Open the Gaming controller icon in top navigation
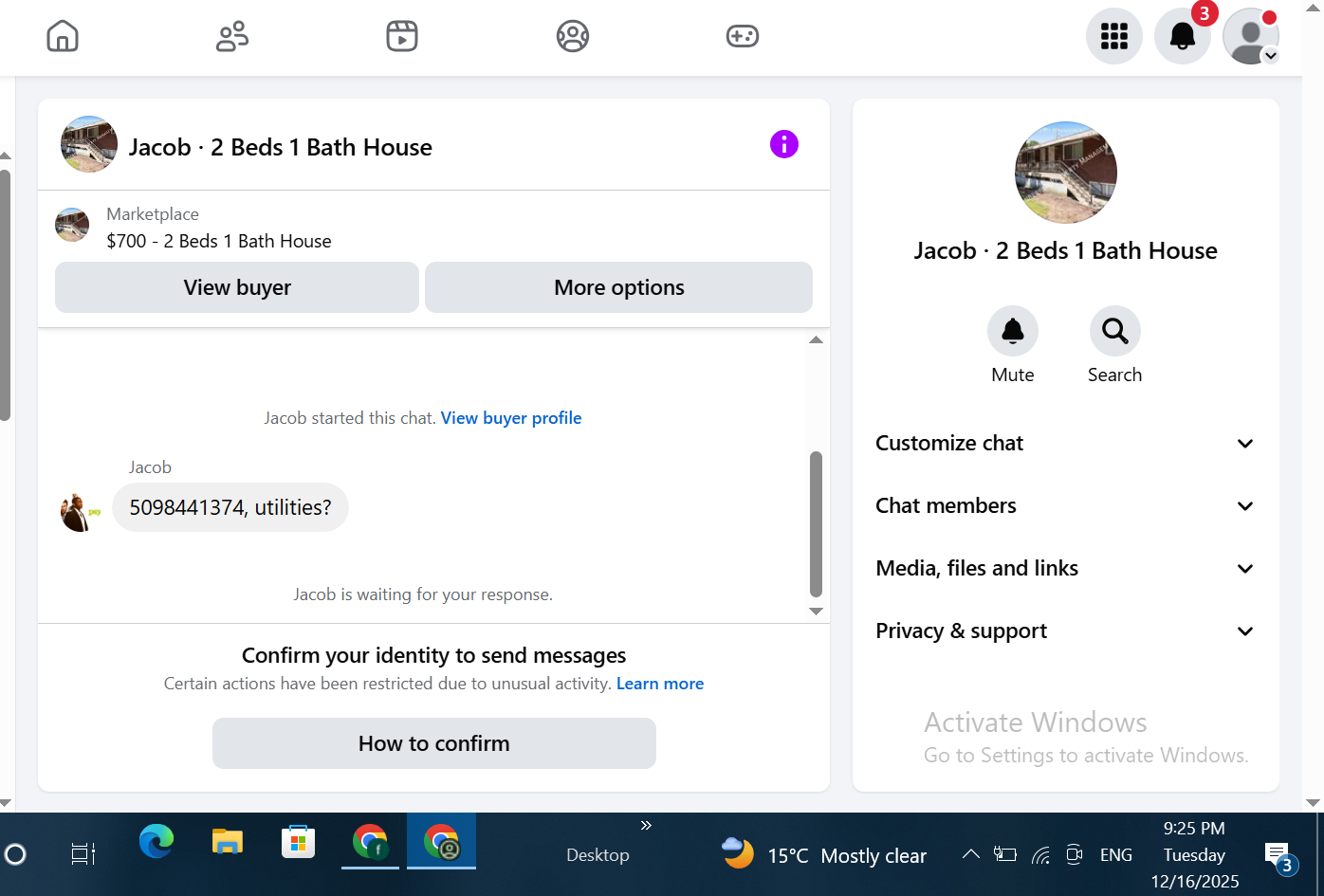The image size is (1324, 896). [x=742, y=36]
